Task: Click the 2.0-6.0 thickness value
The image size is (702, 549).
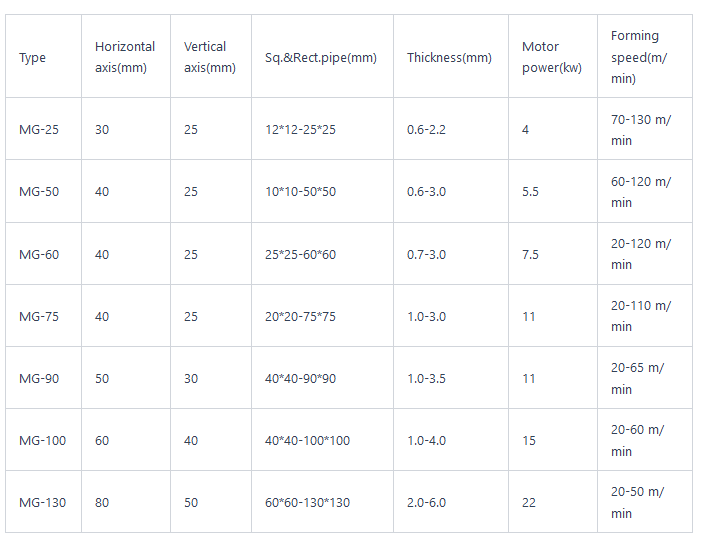Action: [x=426, y=503]
